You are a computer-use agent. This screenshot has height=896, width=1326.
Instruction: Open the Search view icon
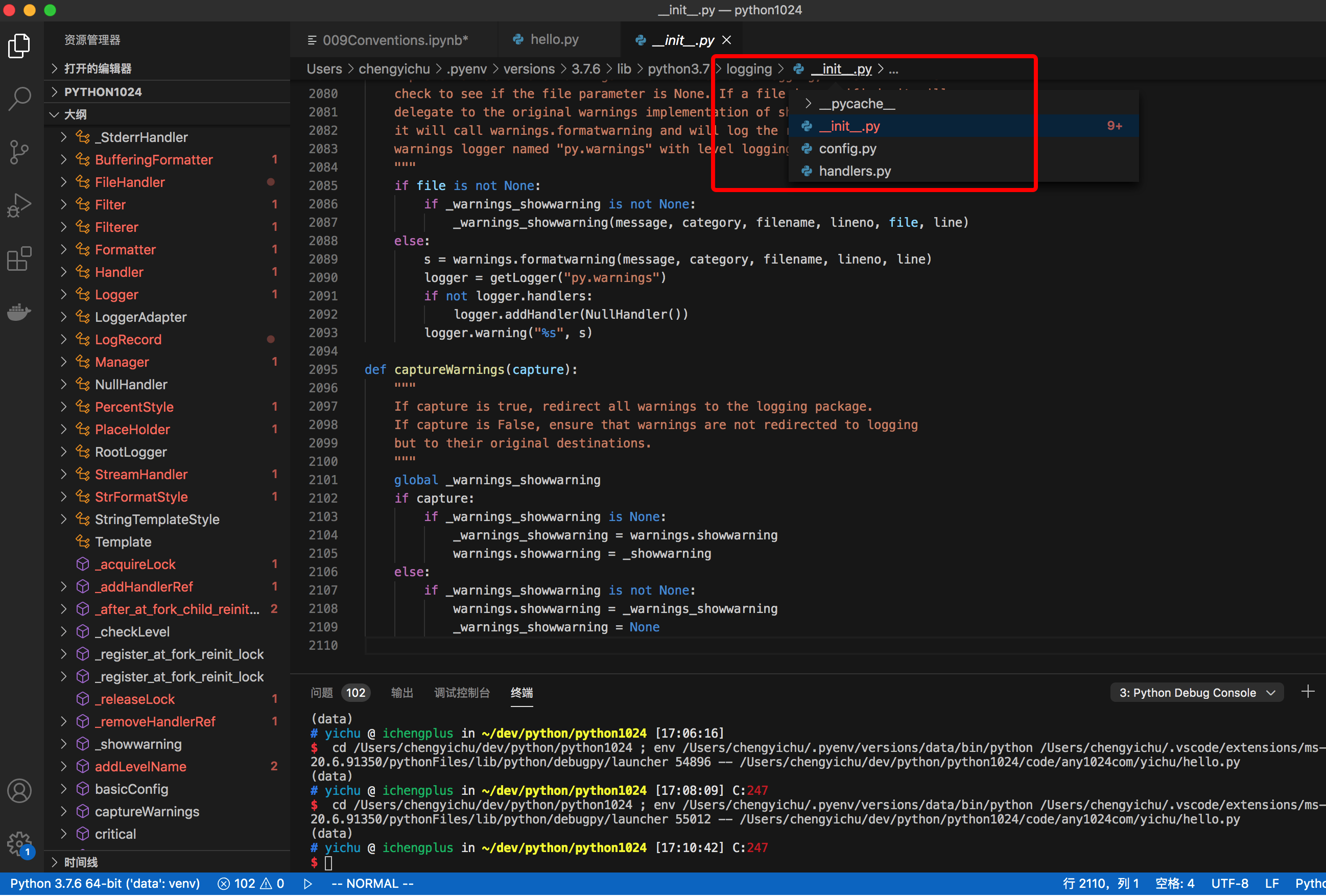19,98
